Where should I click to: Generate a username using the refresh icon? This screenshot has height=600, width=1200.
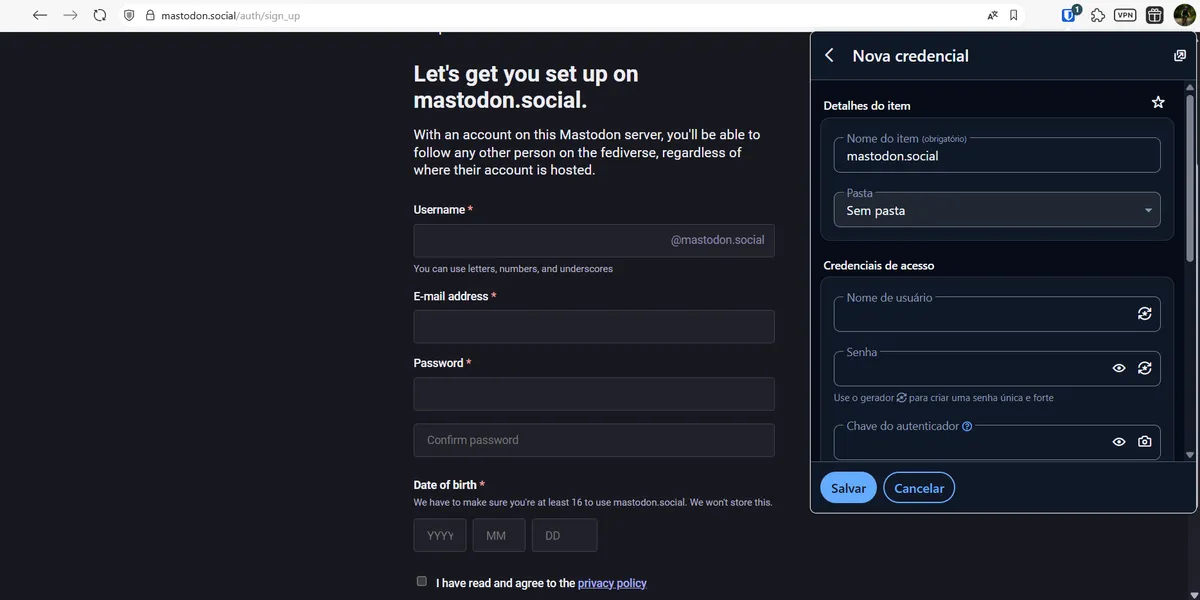point(1144,313)
